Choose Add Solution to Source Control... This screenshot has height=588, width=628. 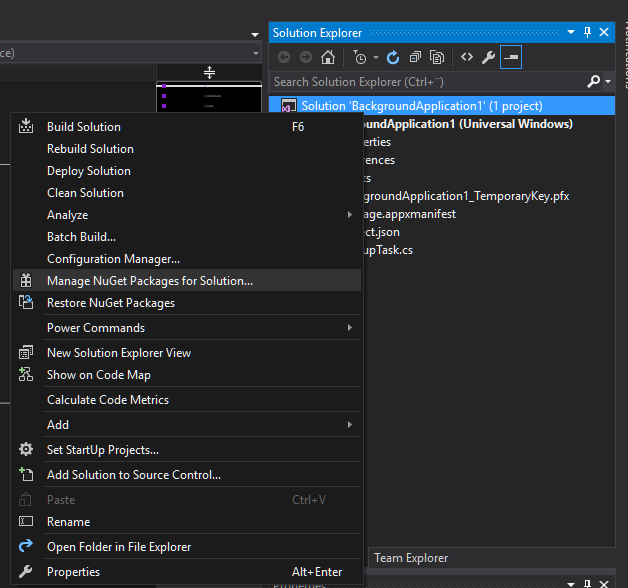pyautogui.click(x=187, y=475)
